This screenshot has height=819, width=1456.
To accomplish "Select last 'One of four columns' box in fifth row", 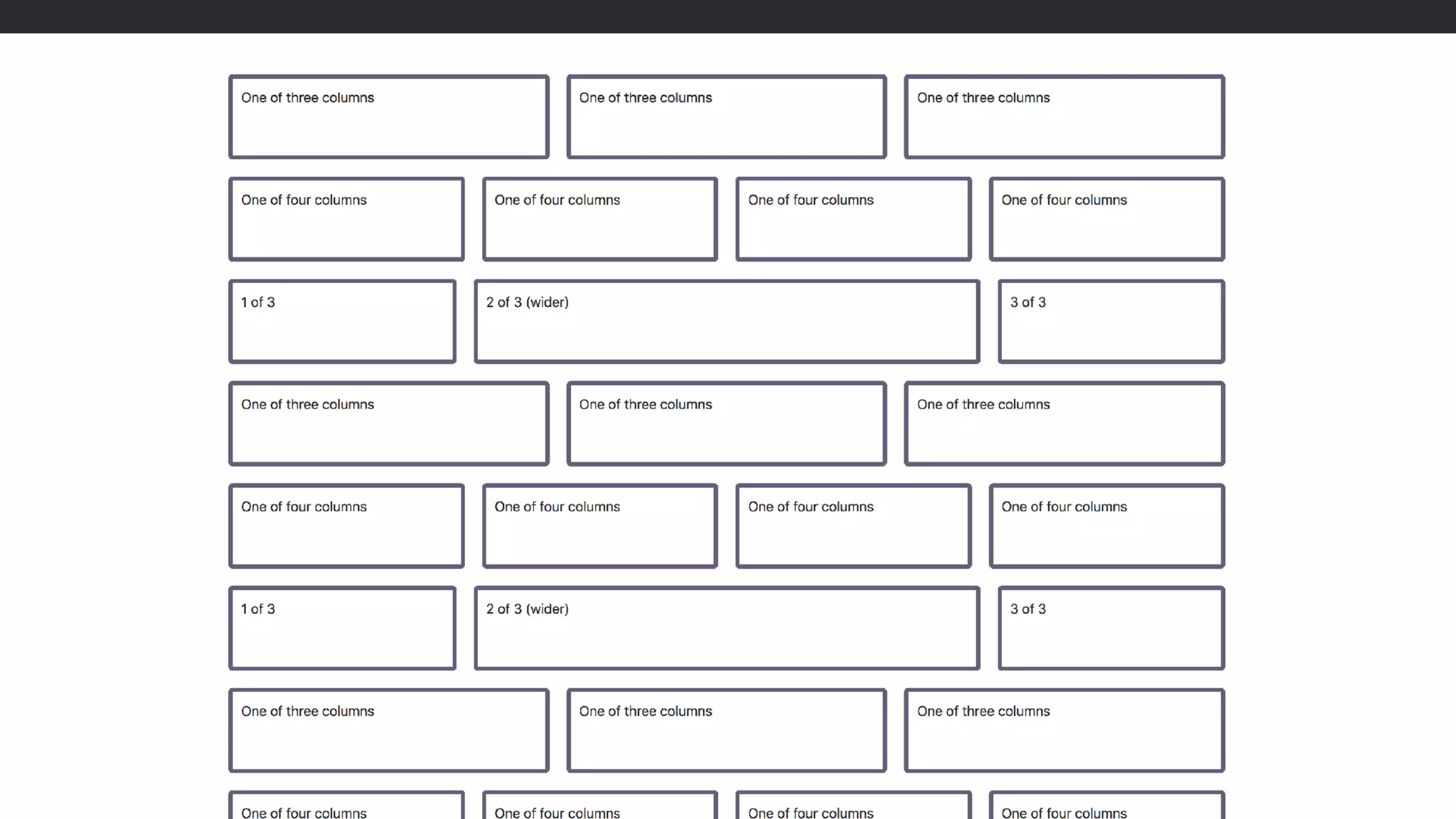I will pyautogui.click(x=1107, y=526).
